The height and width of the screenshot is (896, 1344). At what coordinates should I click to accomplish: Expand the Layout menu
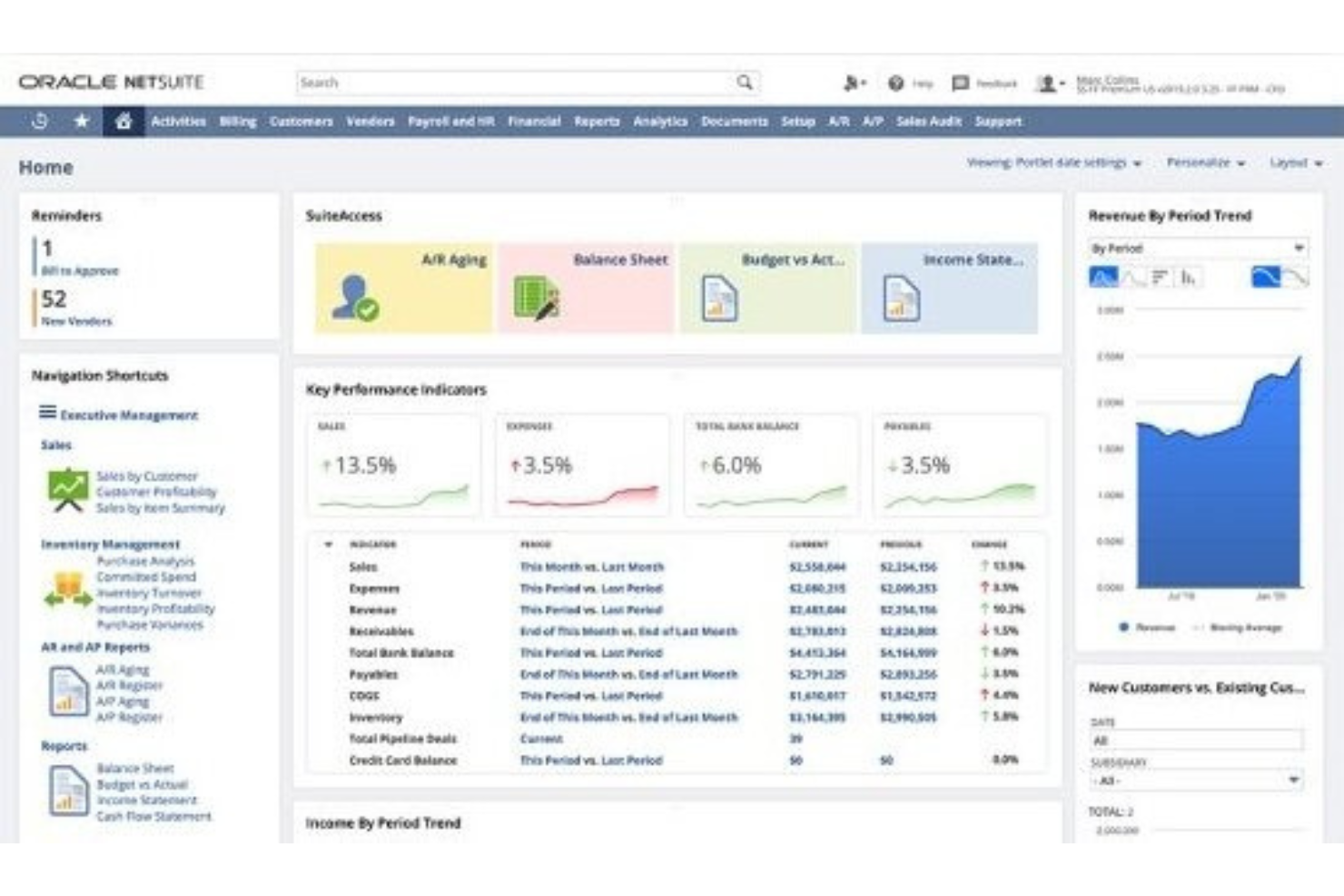click(x=1296, y=162)
